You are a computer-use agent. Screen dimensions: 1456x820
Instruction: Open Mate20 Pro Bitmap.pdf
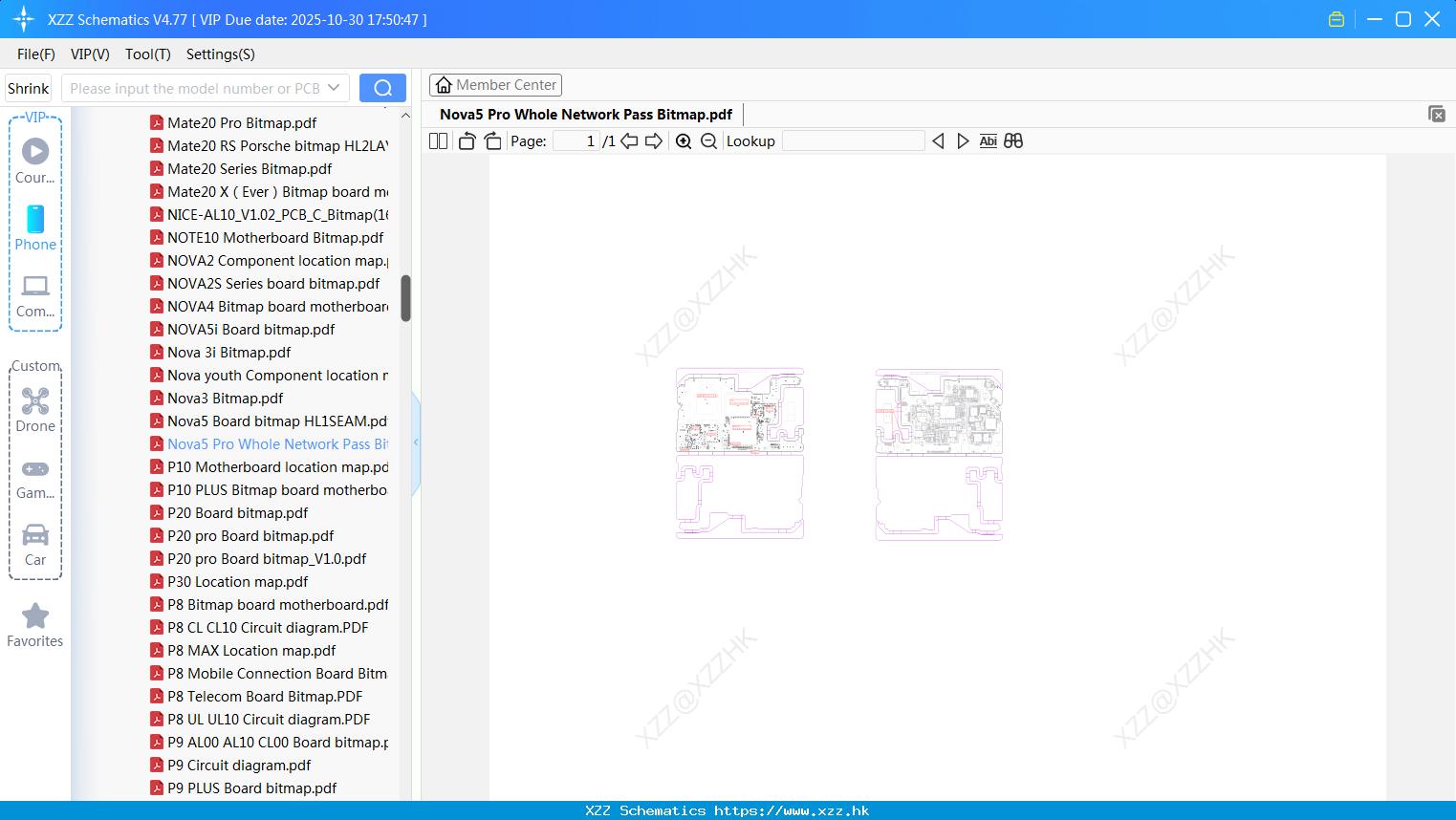(x=233, y=122)
